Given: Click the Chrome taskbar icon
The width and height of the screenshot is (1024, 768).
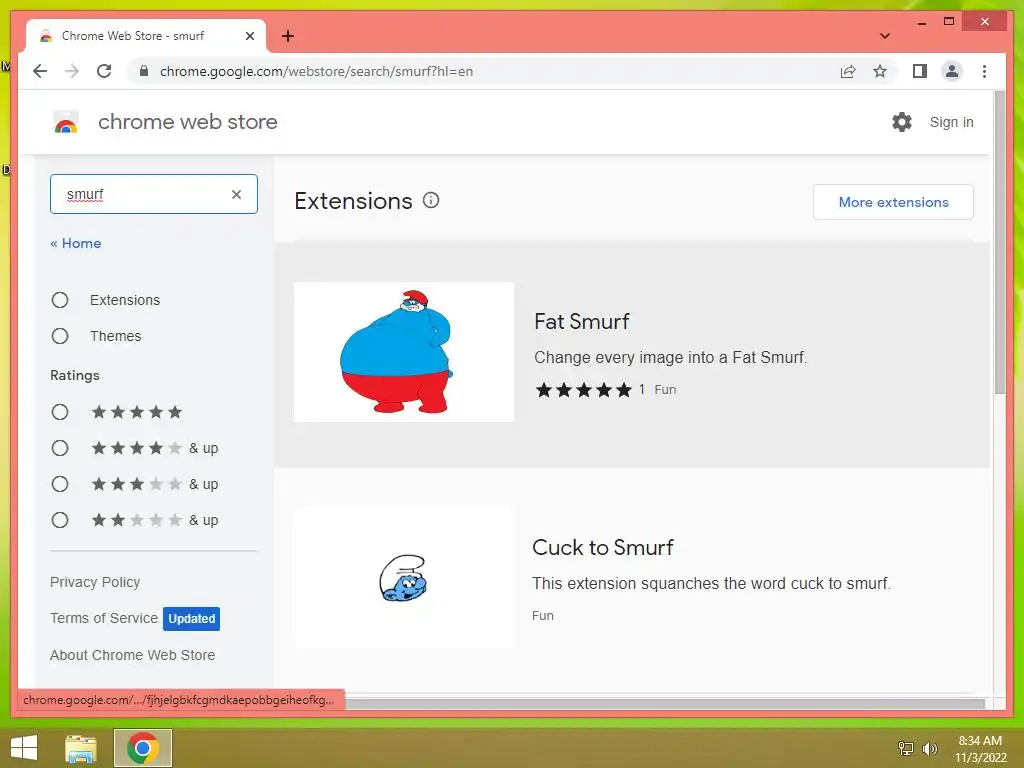Looking at the screenshot, I should click(x=143, y=748).
